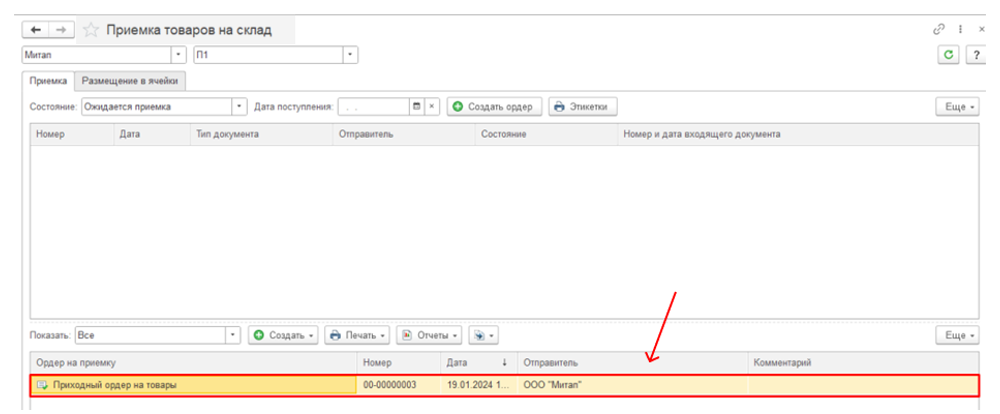Sort lower table by Дата header

point(479,362)
